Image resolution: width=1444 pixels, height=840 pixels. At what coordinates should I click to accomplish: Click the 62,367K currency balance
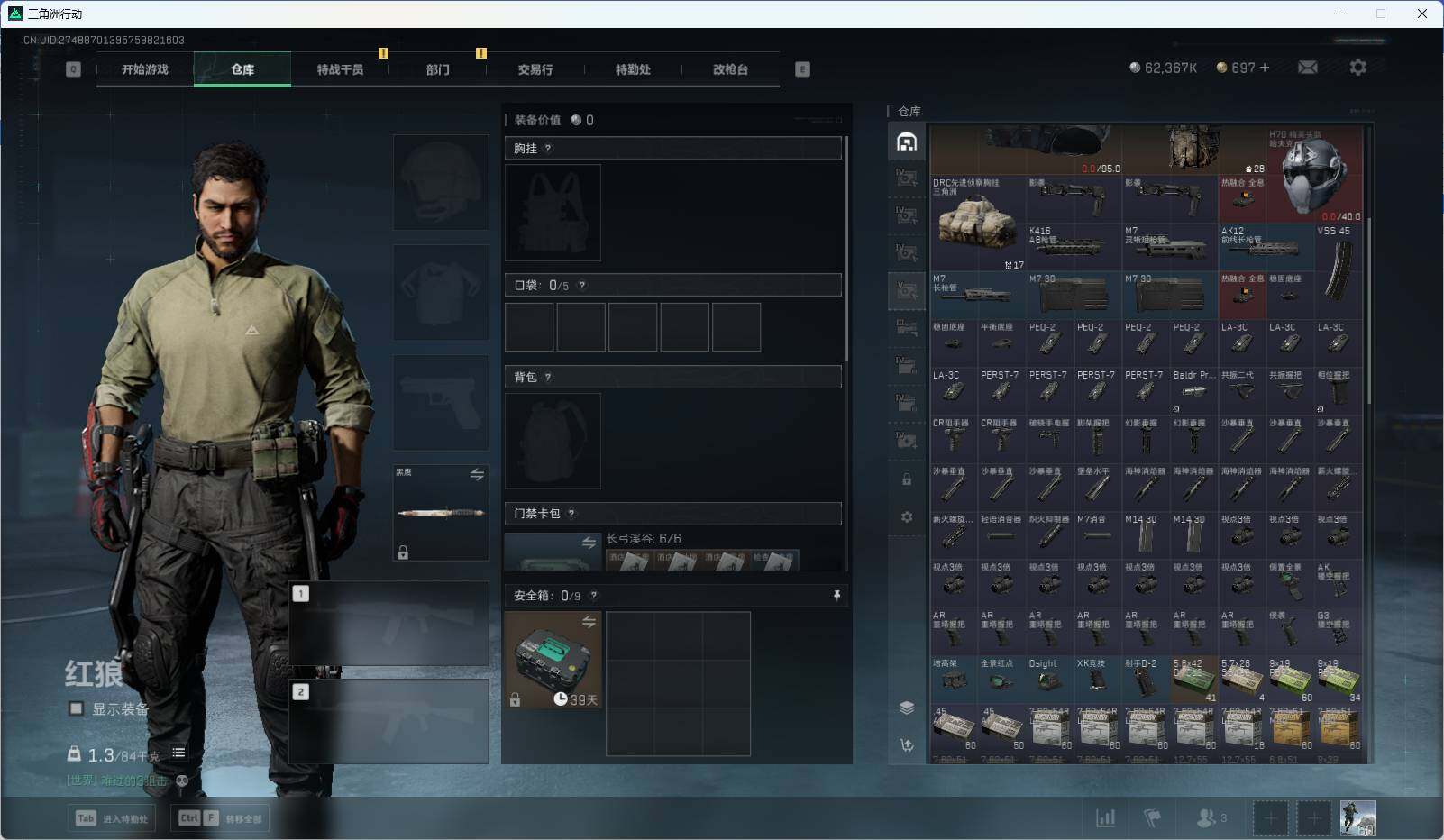[1163, 68]
